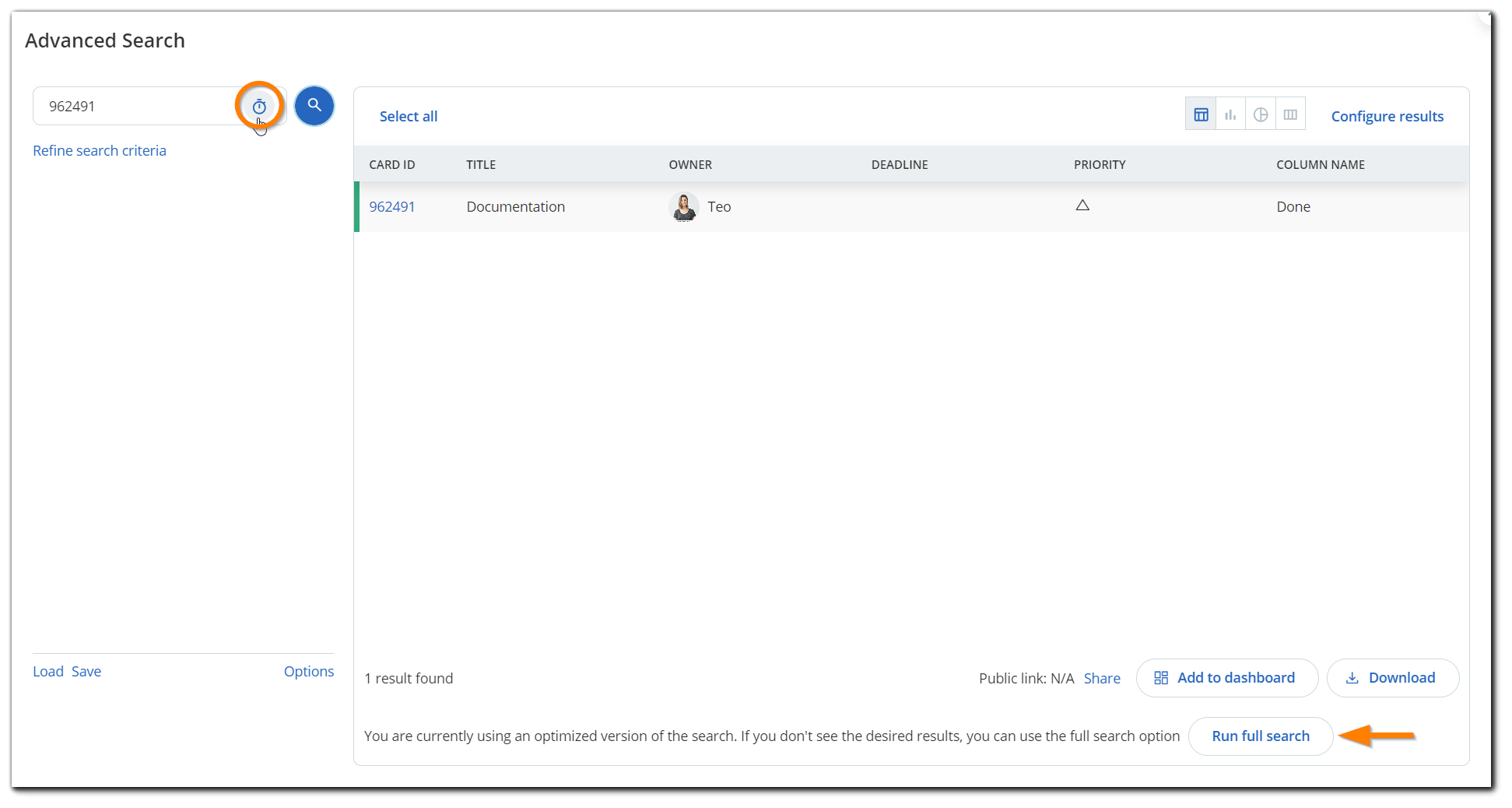
Task: Show results as a pie chart
Action: (x=1261, y=113)
